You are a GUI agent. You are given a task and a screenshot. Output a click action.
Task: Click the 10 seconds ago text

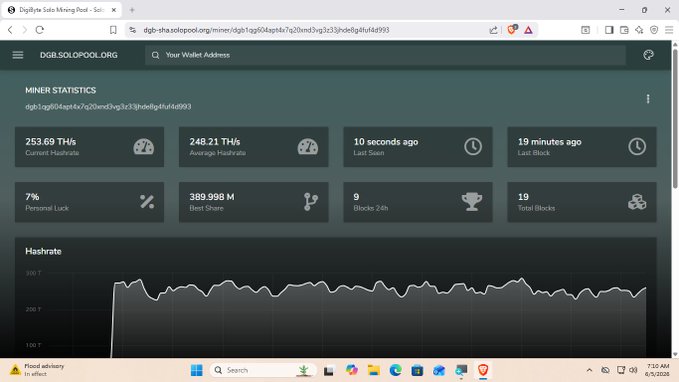[386, 142]
